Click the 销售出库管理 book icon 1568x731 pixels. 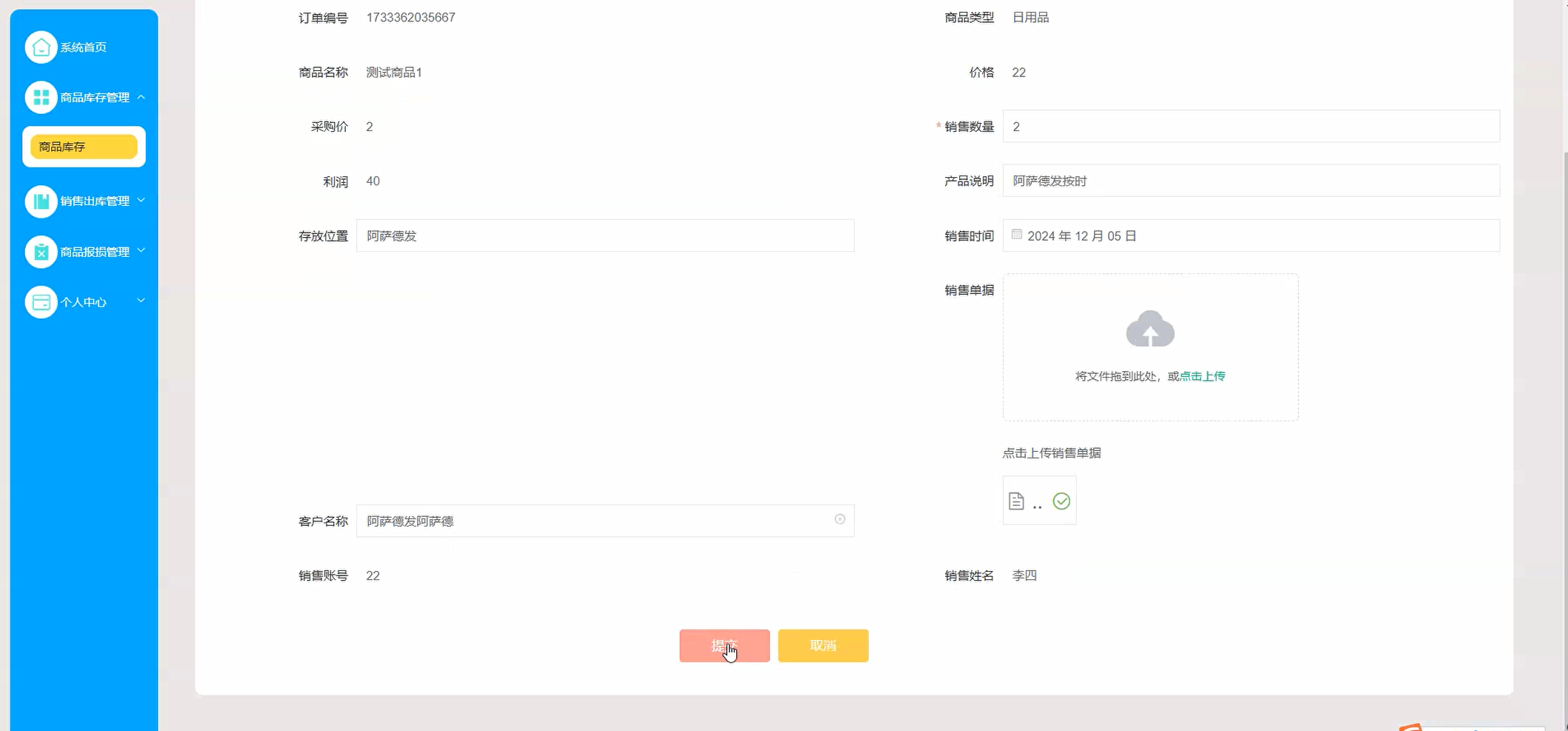point(41,201)
